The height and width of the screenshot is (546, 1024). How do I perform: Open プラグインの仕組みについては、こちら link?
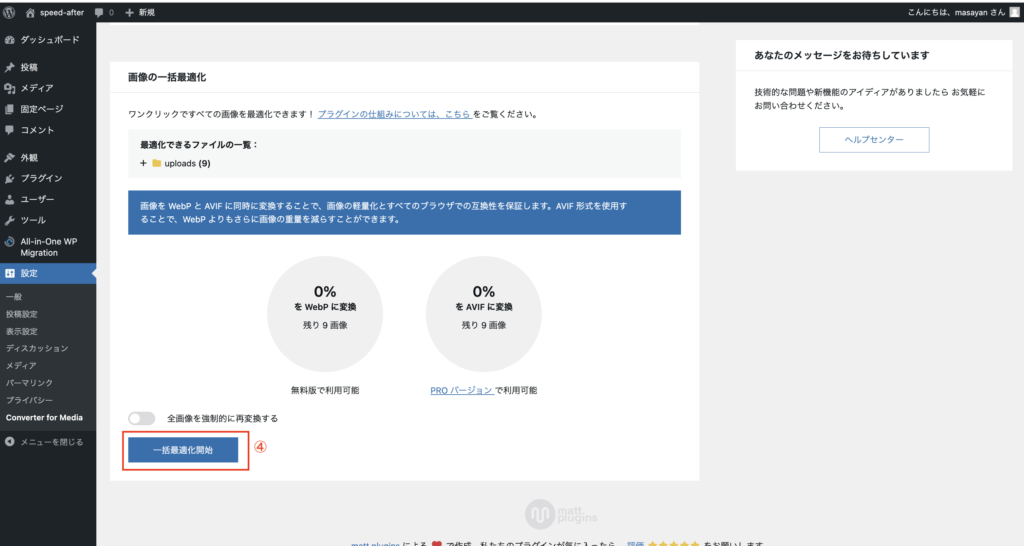tap(394, 114)
